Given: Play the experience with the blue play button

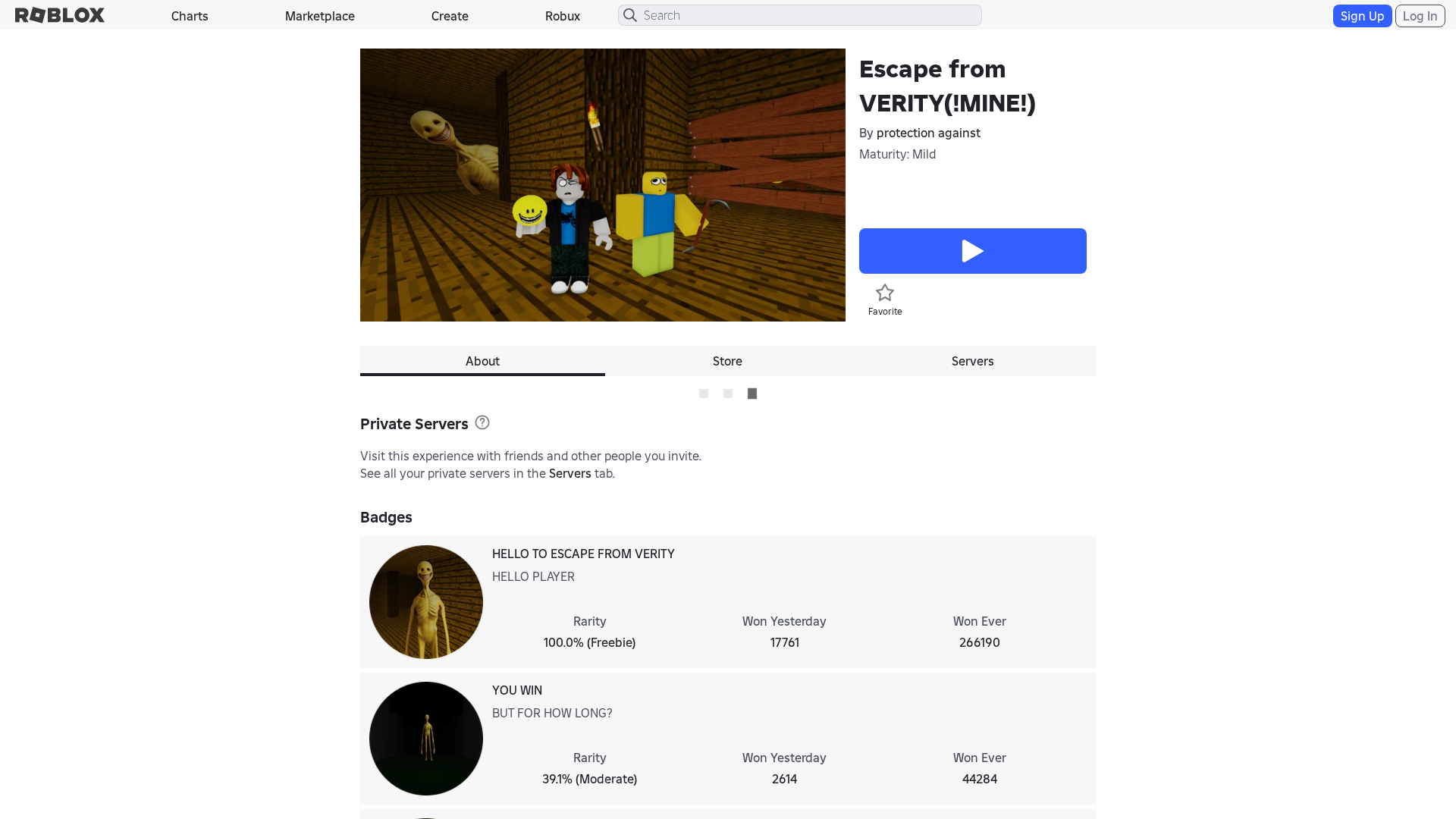Looking at the screenshot, I should [x=972, y=251].
